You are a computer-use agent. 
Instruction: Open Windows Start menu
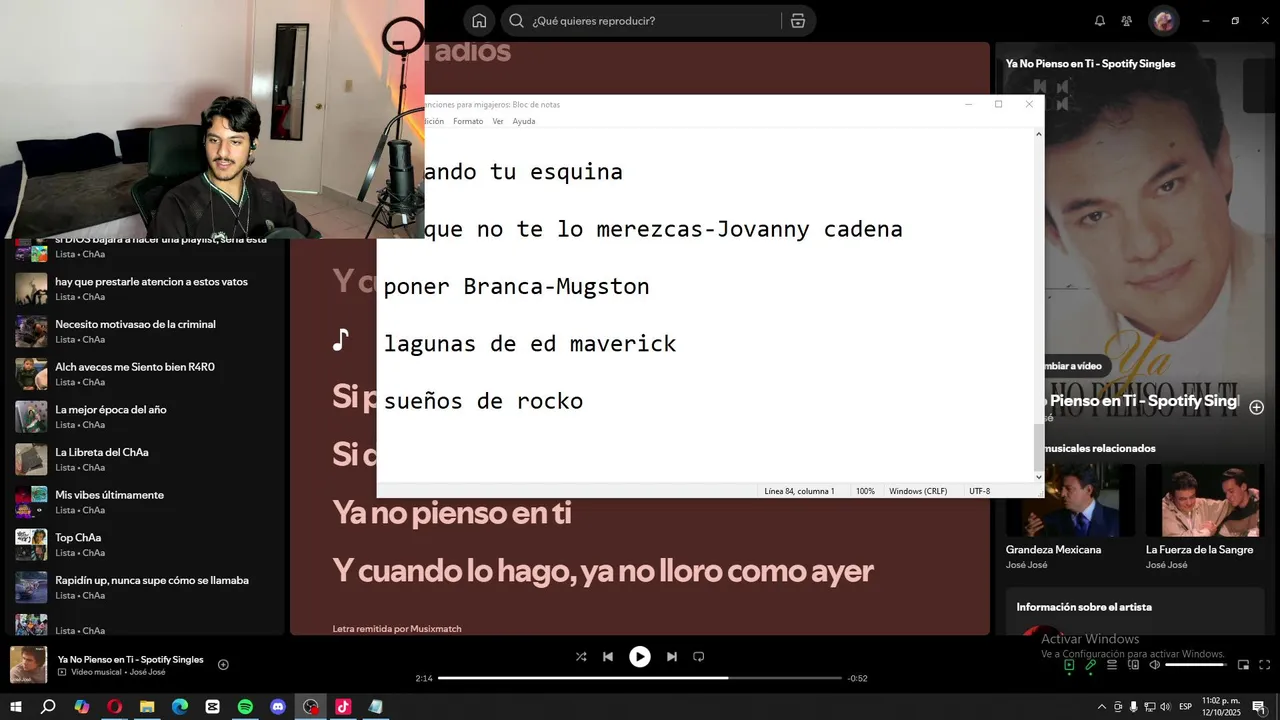pyautogui.click(x=16, y=707)
